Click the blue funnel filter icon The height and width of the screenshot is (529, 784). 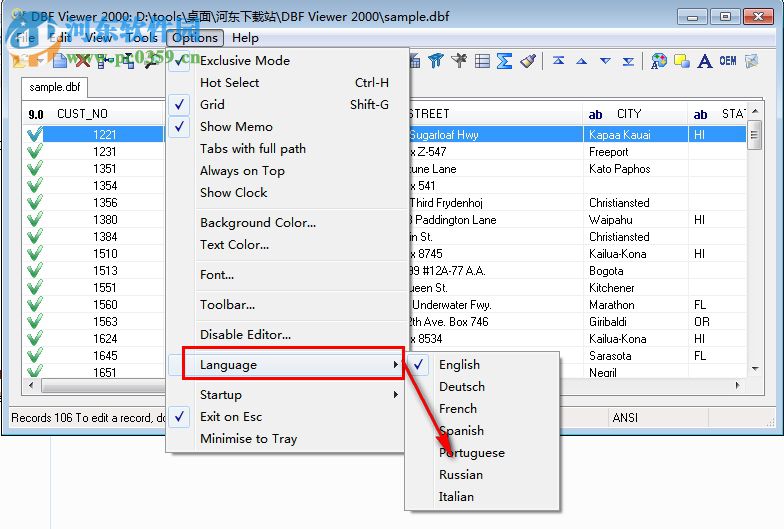pyautogui.click(x=436, y=61)
